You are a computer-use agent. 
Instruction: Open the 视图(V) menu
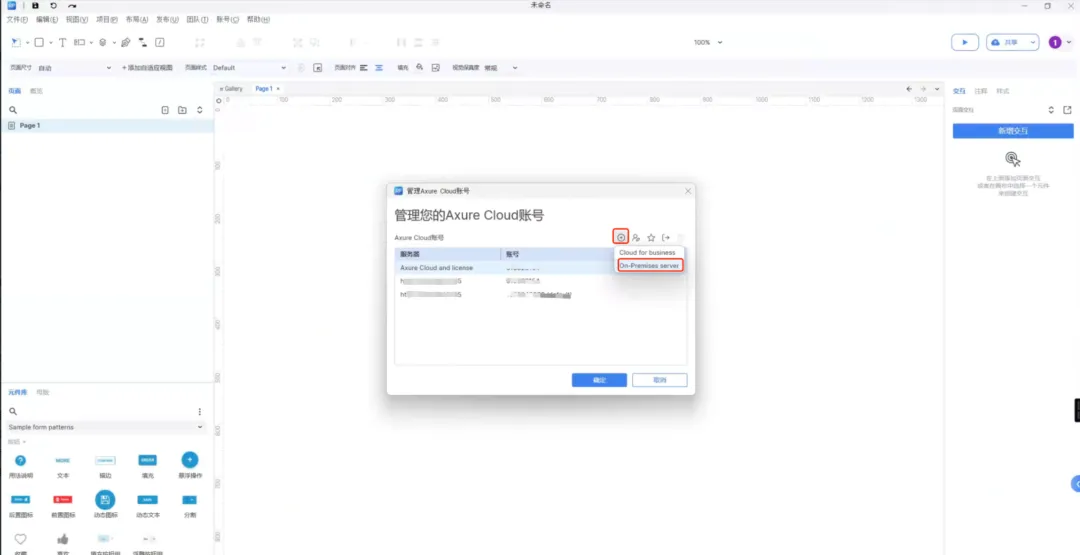pos(76,19)
